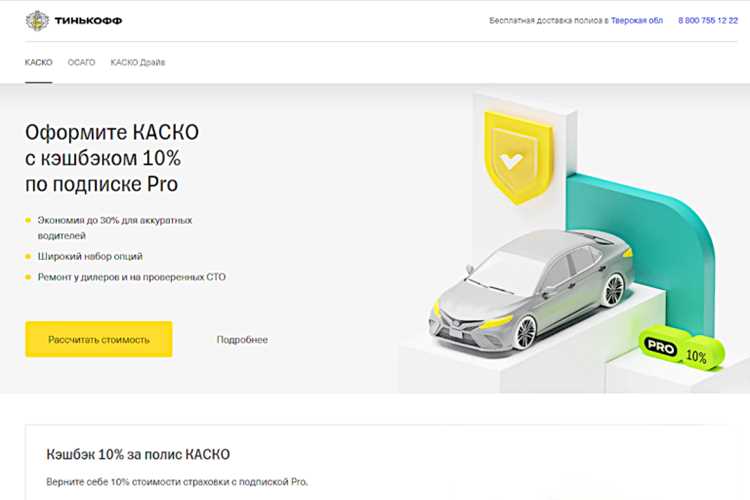750x500 pixels.
Task: Open the КАСКО tab
Action: pyautogui.click(x=39, y=62)
